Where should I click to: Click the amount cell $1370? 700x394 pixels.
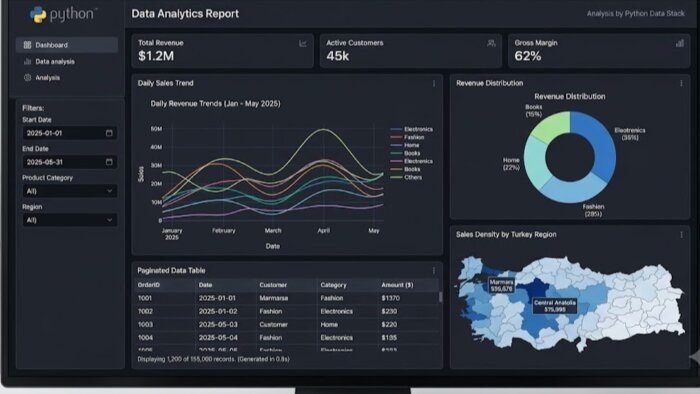pos(391,298)
